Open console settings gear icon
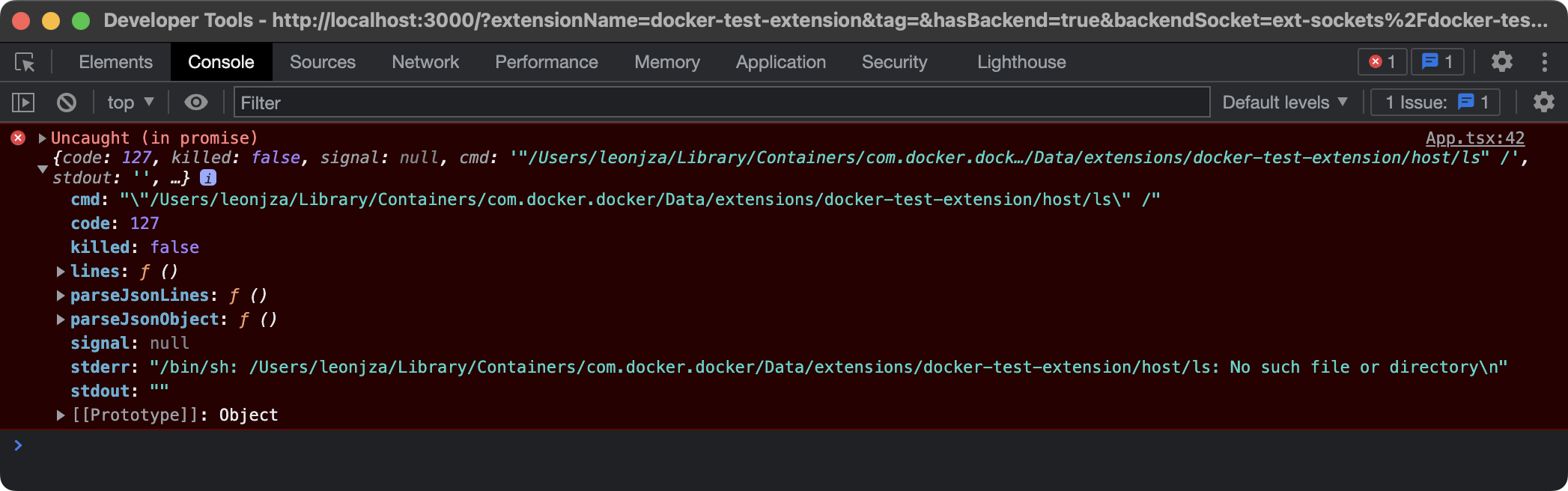1568x491 pixels. click(x=1543, y=103)
